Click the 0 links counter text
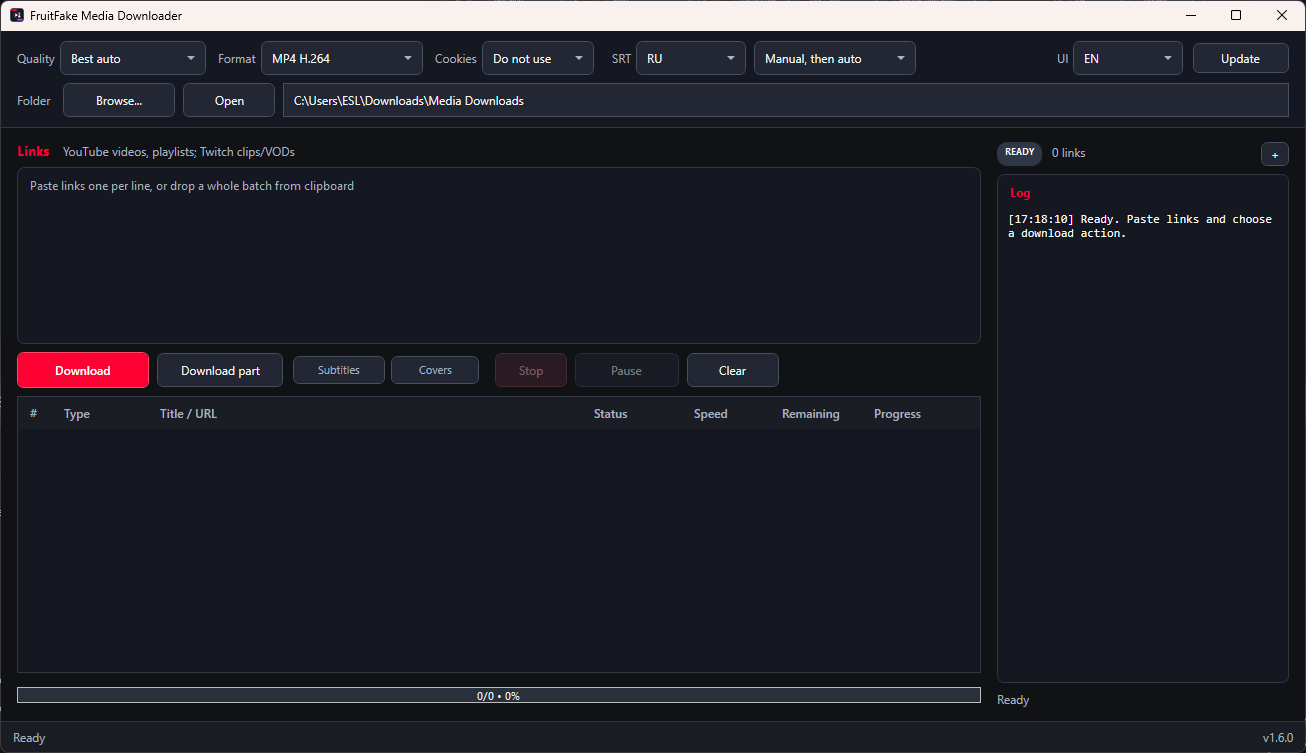Viewport: 1306px width, 753px height. 1068,153
